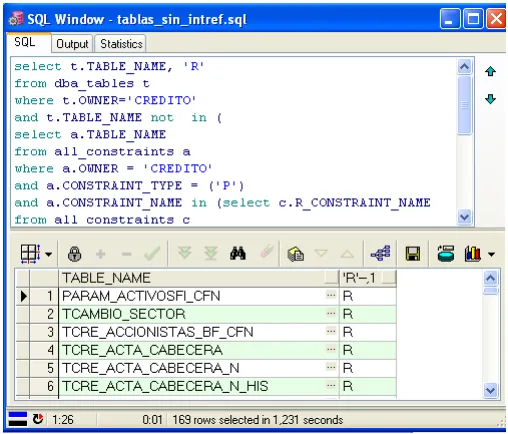
Task: Maximize the SQL Window
Action: click(x=473, y=19)
